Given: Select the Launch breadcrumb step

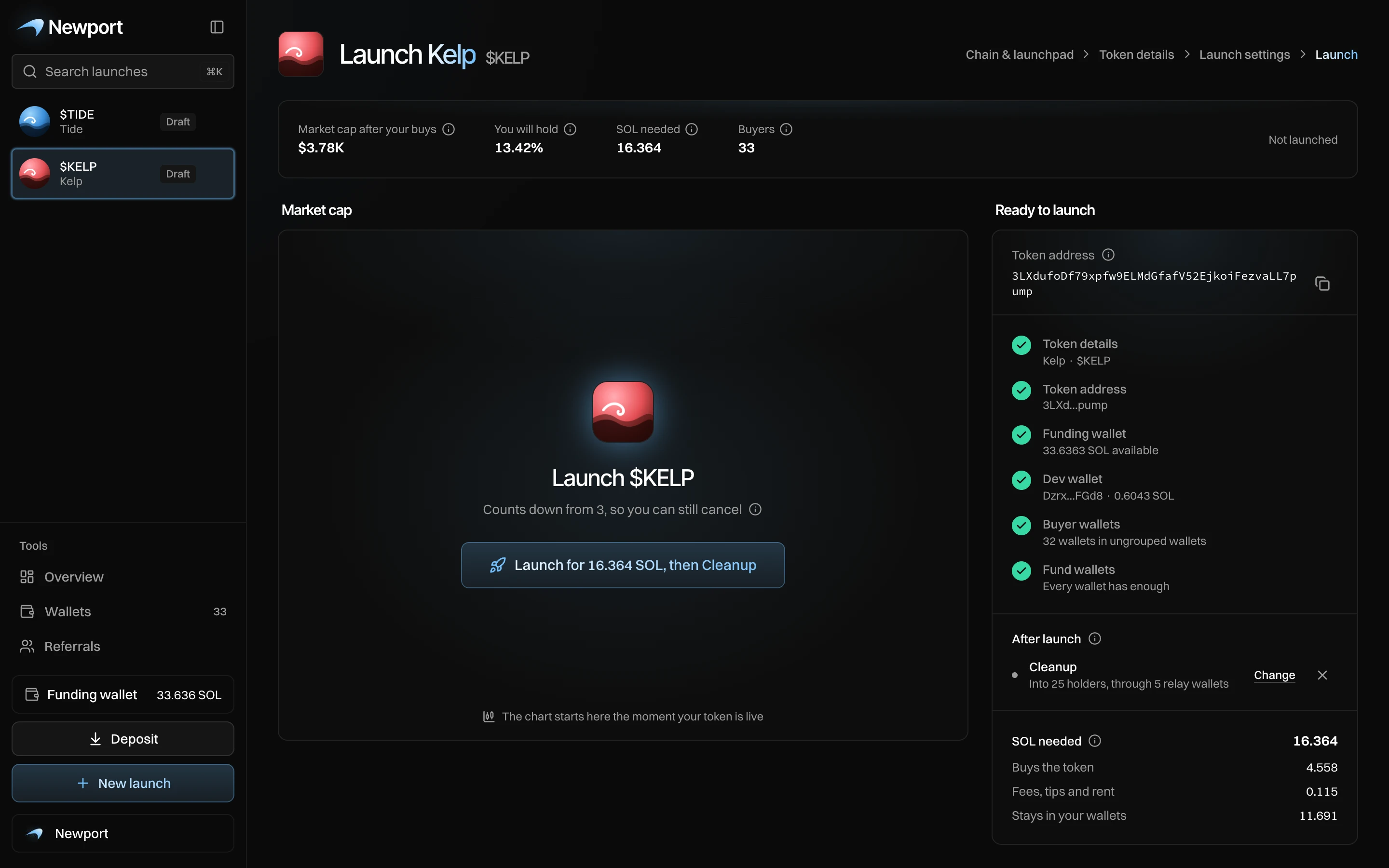Looking at the screenshot, I should [1336, 54].
